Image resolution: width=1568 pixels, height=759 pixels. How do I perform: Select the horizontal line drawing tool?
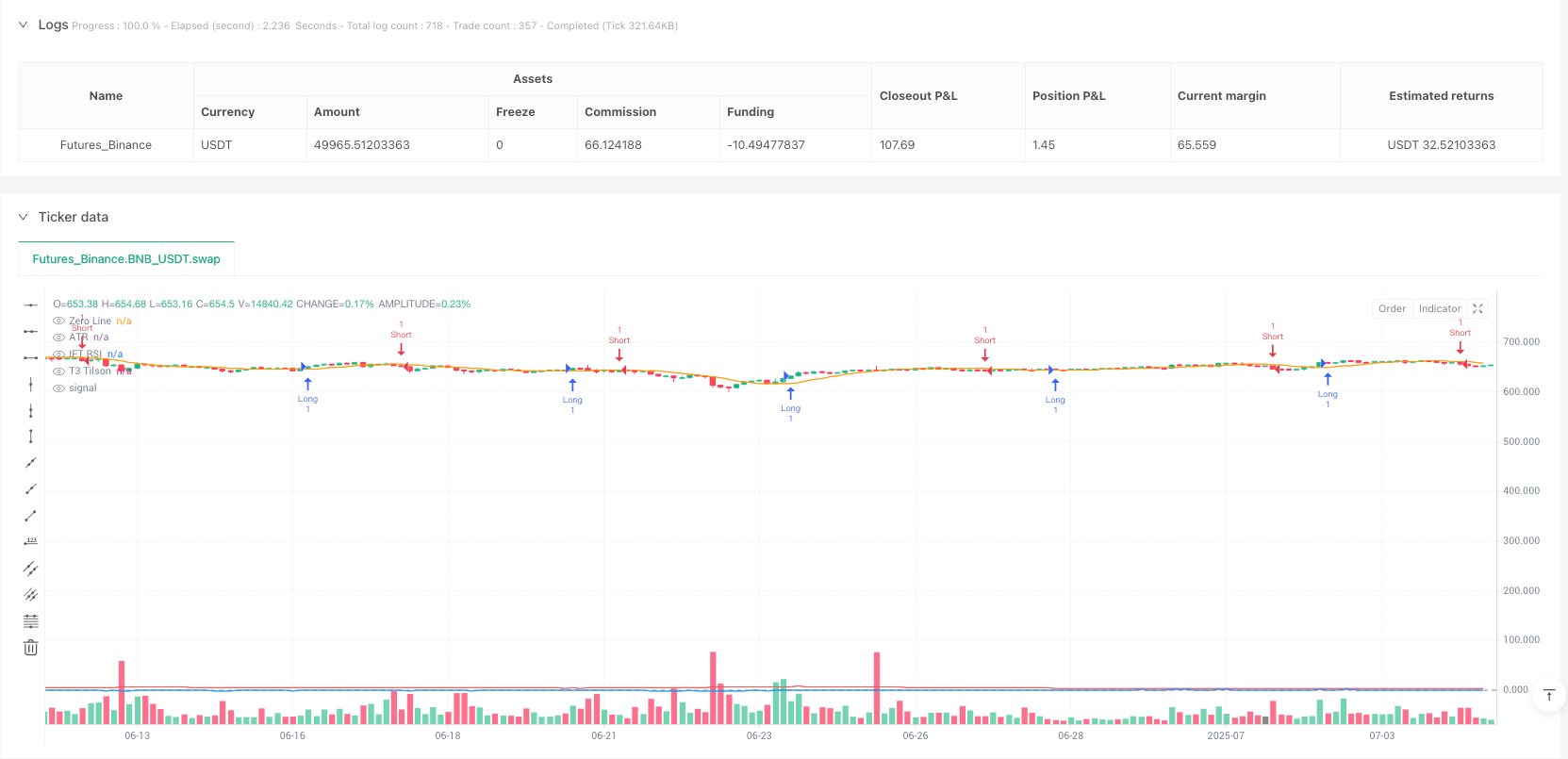point(31,305)
